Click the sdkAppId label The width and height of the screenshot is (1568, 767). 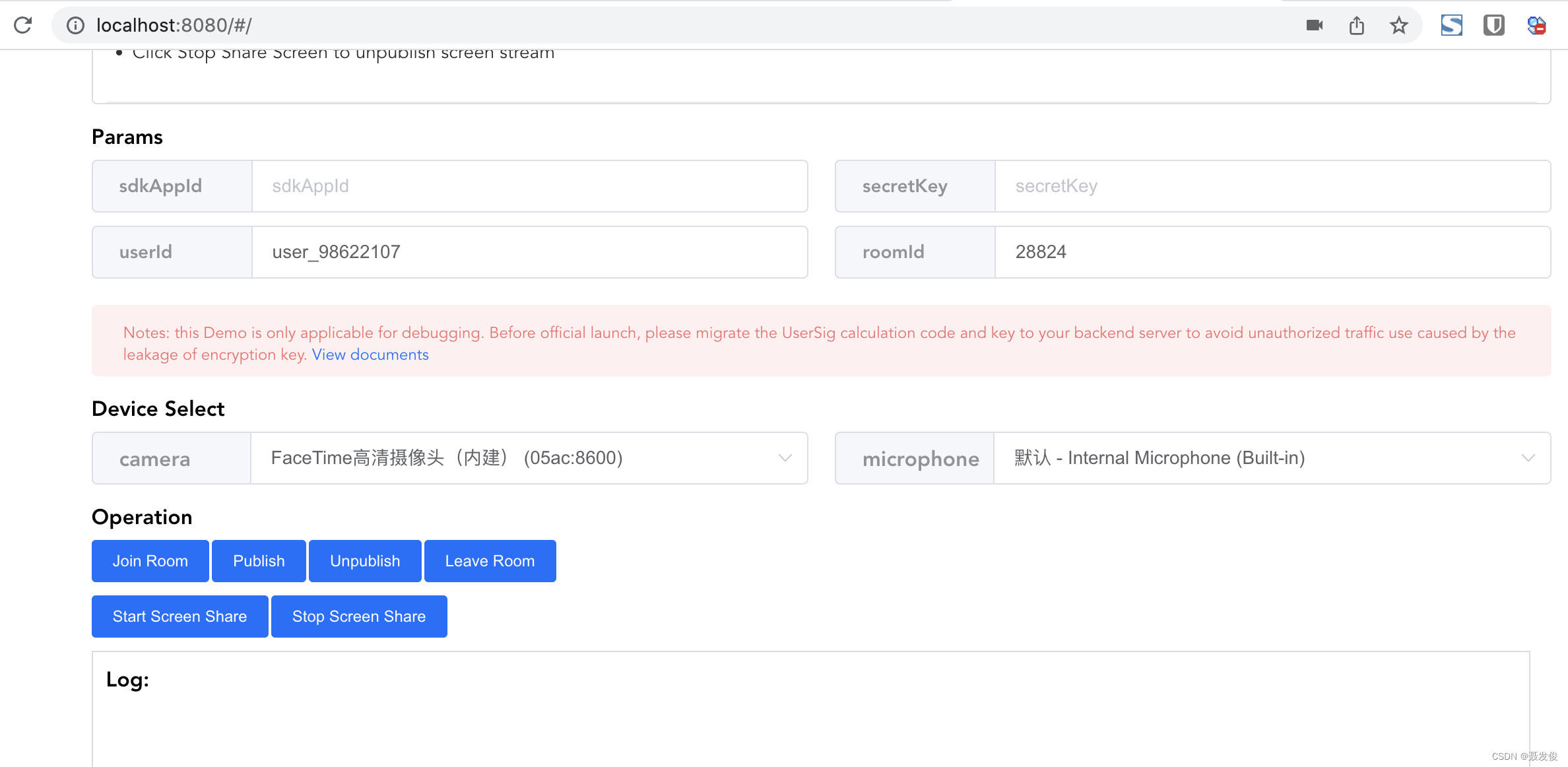[160, 186]
